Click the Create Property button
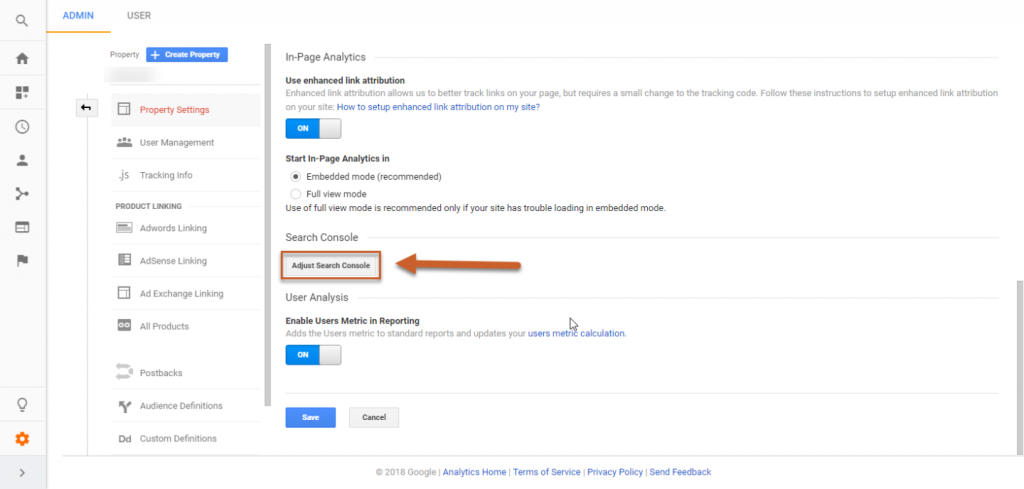 [187, 55]
